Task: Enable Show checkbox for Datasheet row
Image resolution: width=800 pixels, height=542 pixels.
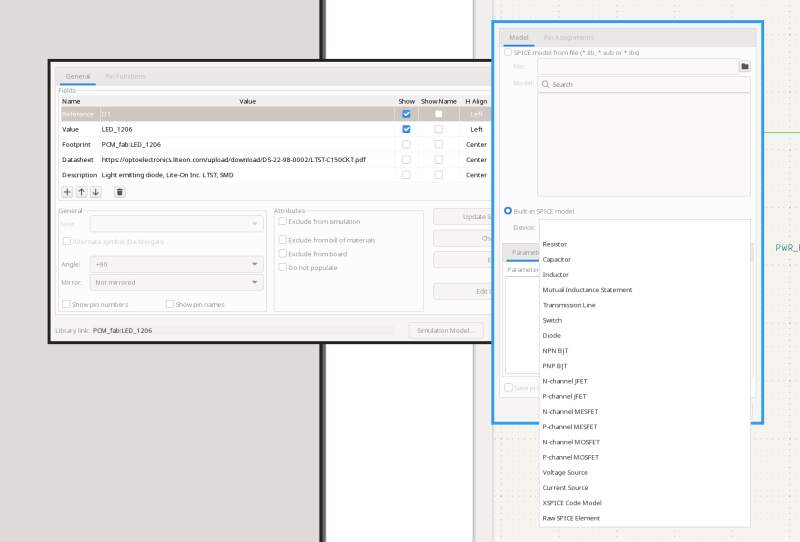Action: click(406, 160)
